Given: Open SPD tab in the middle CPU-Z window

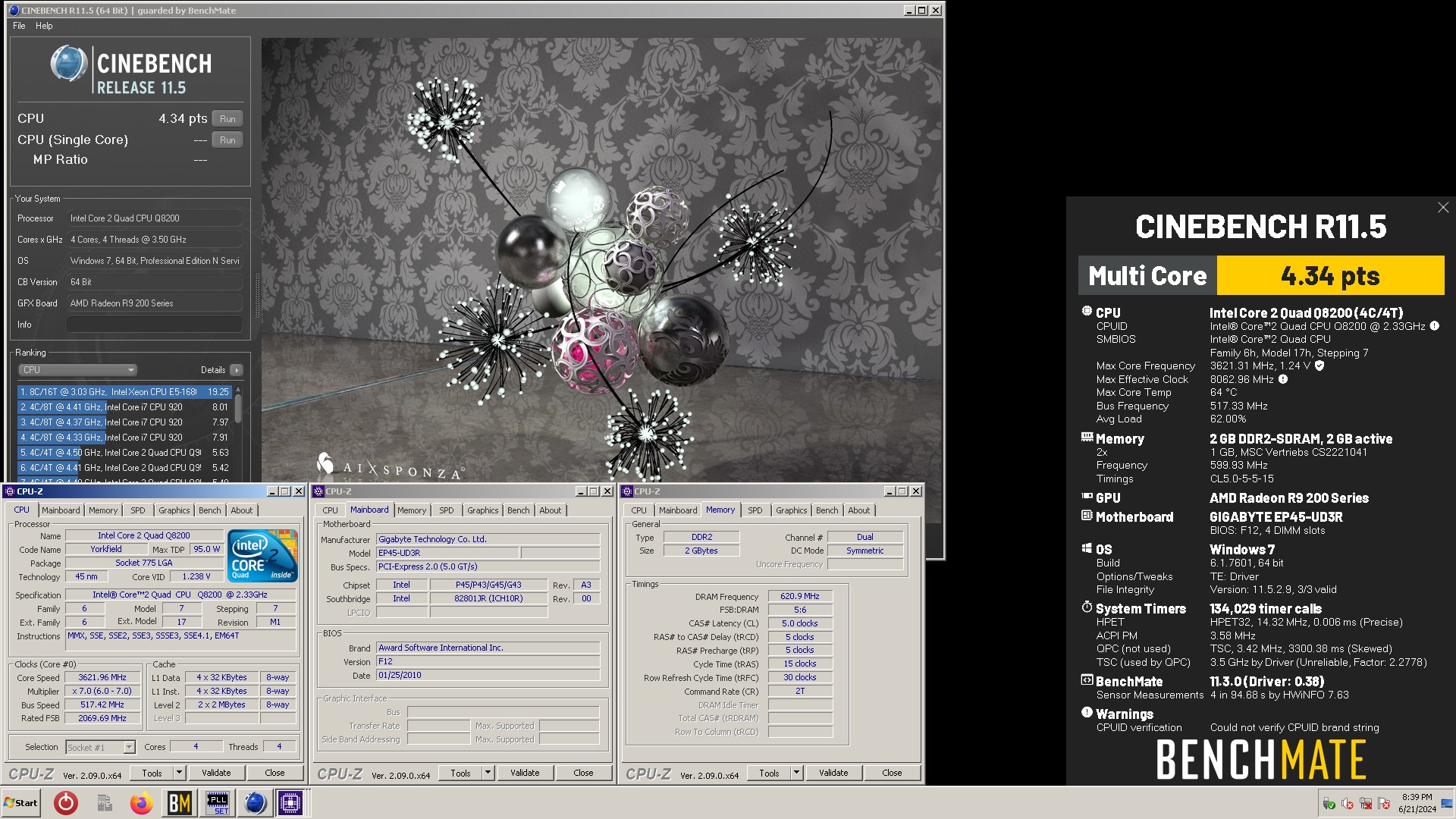Looking at the screenshot, I should (x=447, y=510).
